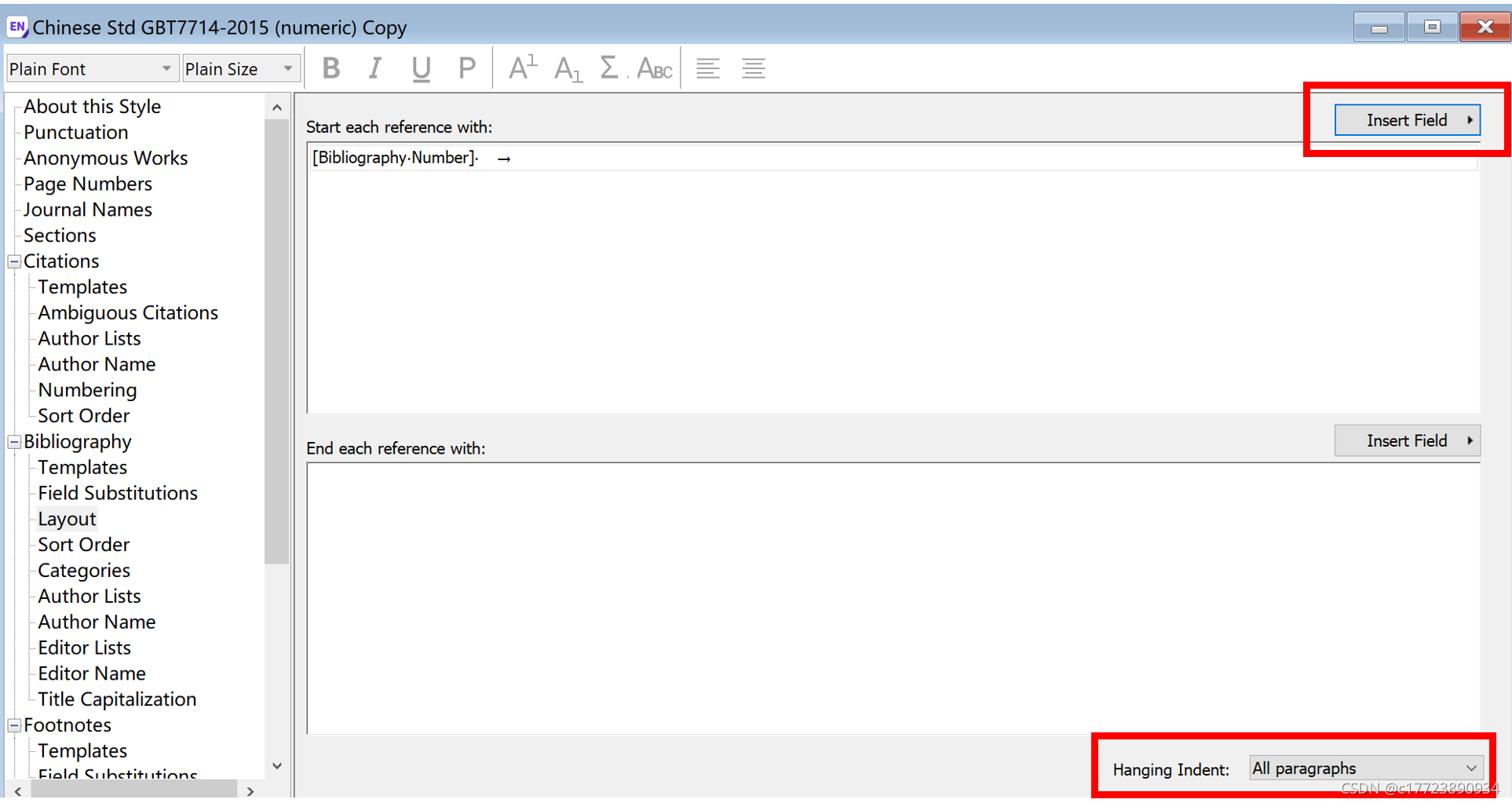Open the Plain Size dropdown

[240, 69]
